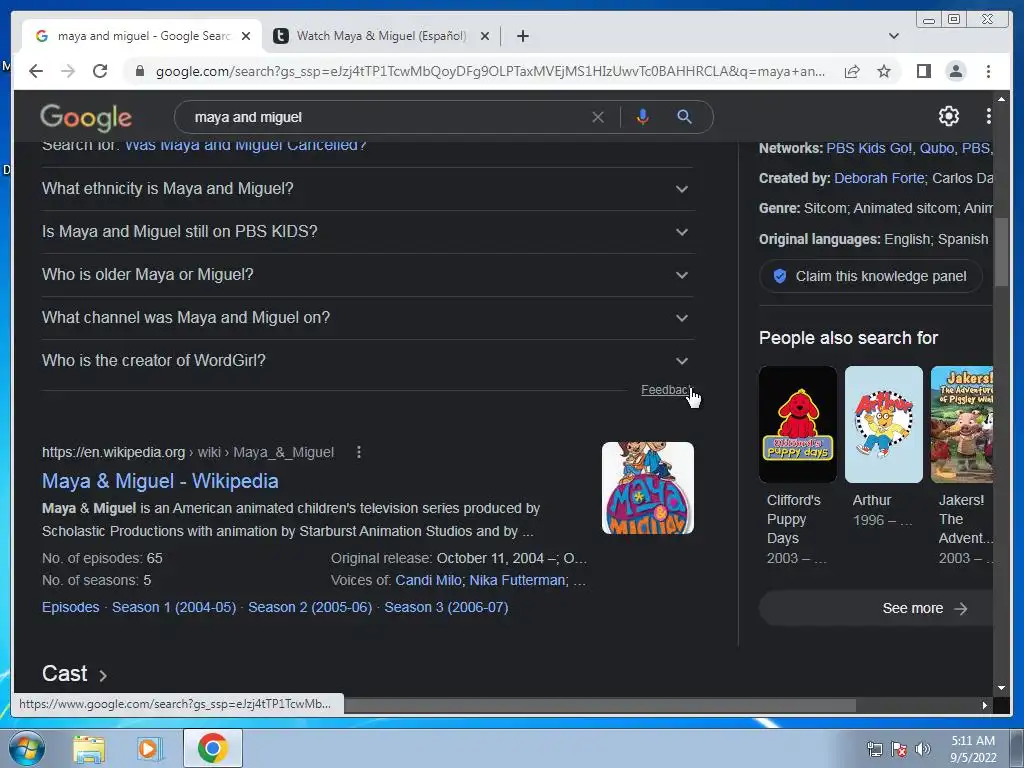The width and height of the screenshot is (1024, 768).
Task: Select the maya and miguel Google Search tab
Action: click(x=144, y=36)
